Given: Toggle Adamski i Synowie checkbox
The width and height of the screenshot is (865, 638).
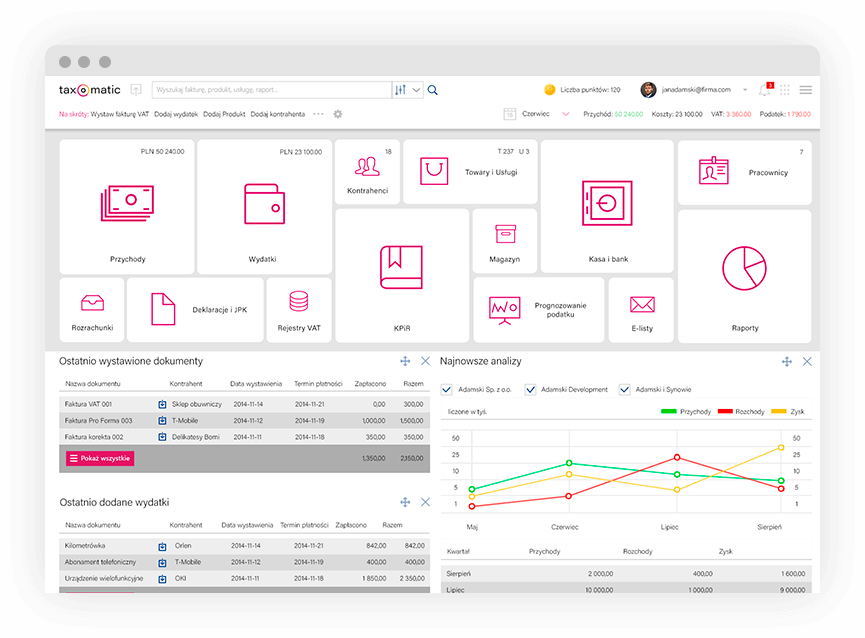Looking at the screenshot, I should [625, 389].
